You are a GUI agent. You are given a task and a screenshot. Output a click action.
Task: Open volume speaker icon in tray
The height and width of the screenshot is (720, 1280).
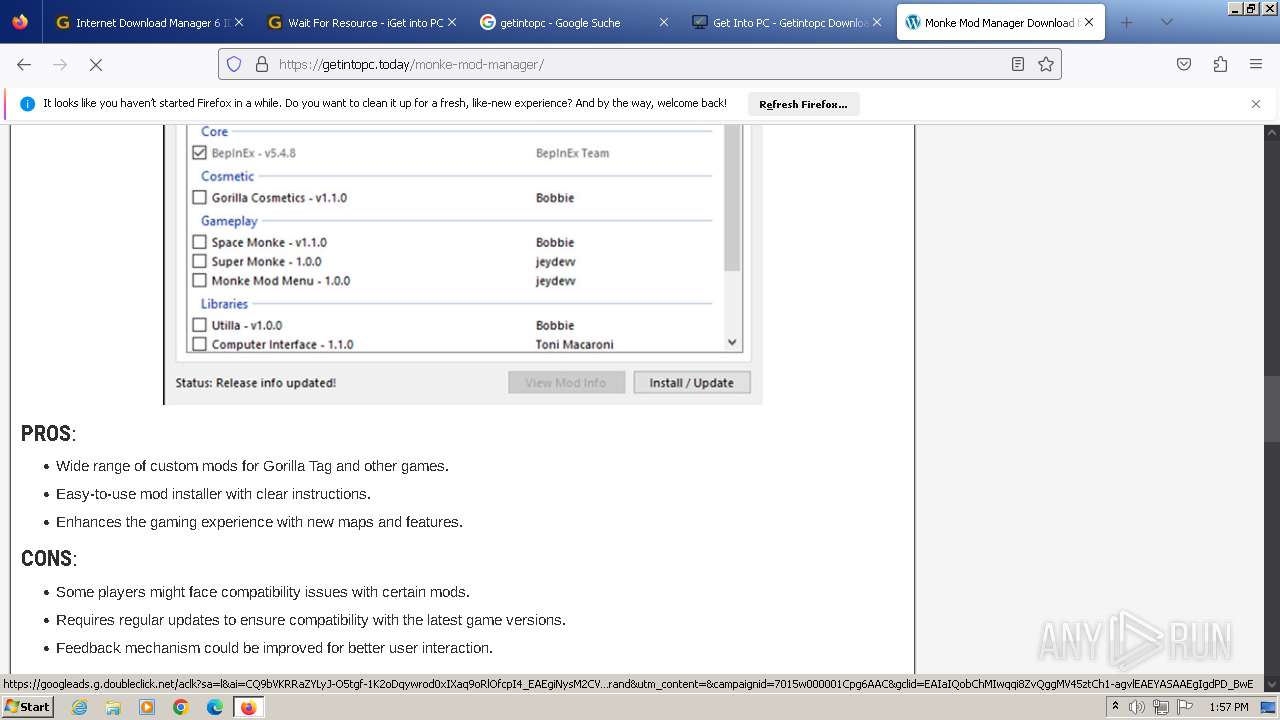(x=1137, y=707)
